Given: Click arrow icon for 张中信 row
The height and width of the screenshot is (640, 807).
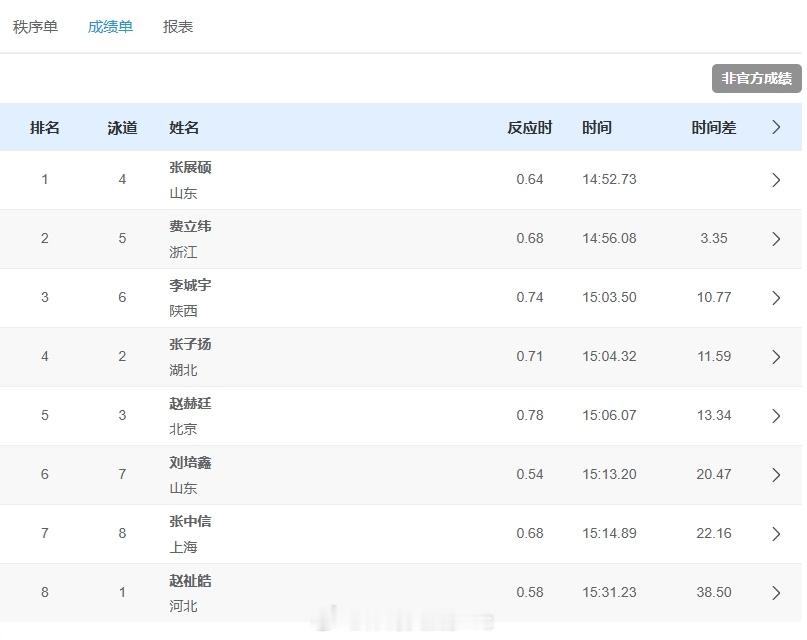Looking at the screenshot, I should [x=776, y=534].
